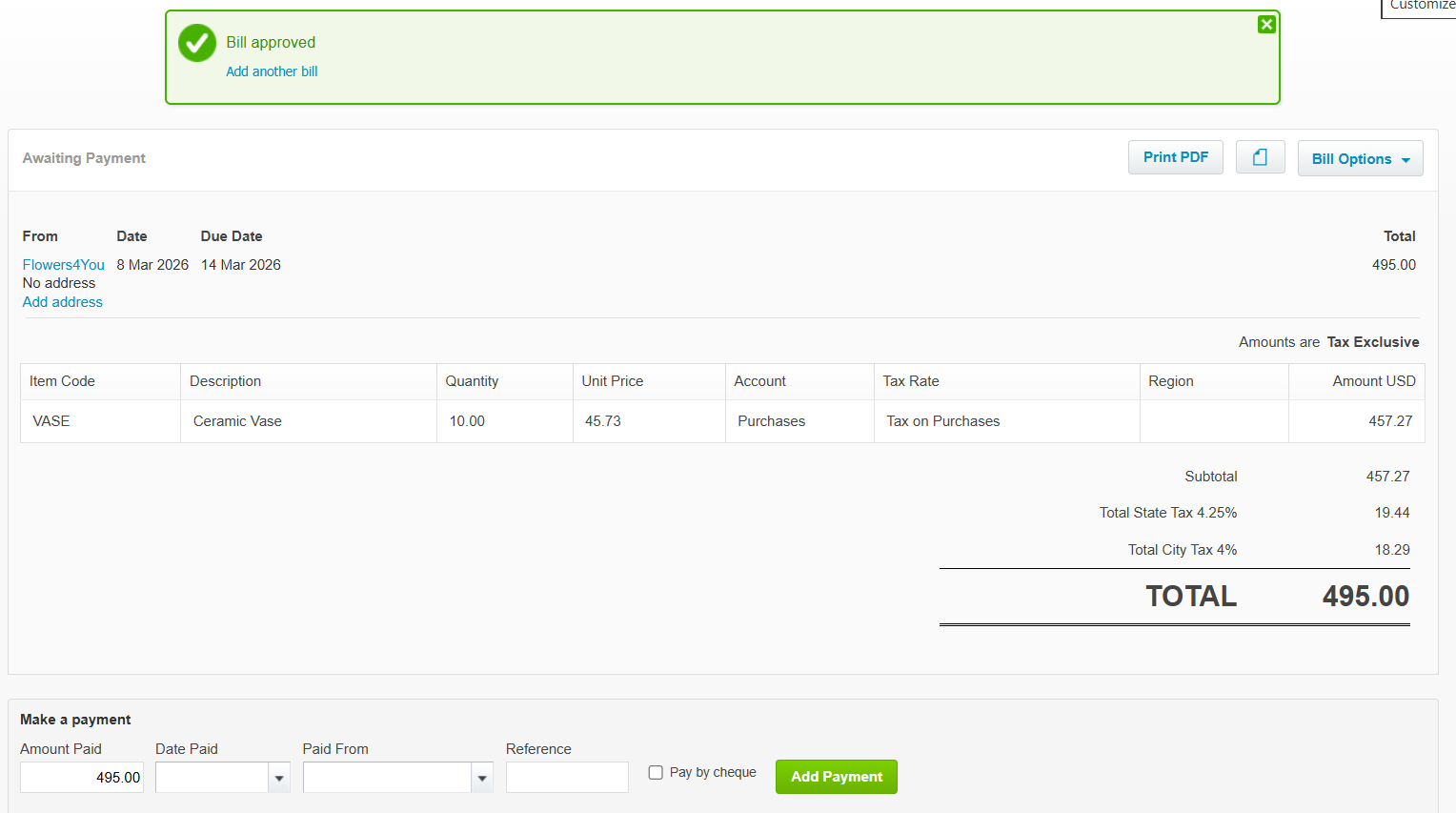The image size is (1456, 813).
Task: Click the Total State Tax 4.25% label
Action: coord(1168,513)
